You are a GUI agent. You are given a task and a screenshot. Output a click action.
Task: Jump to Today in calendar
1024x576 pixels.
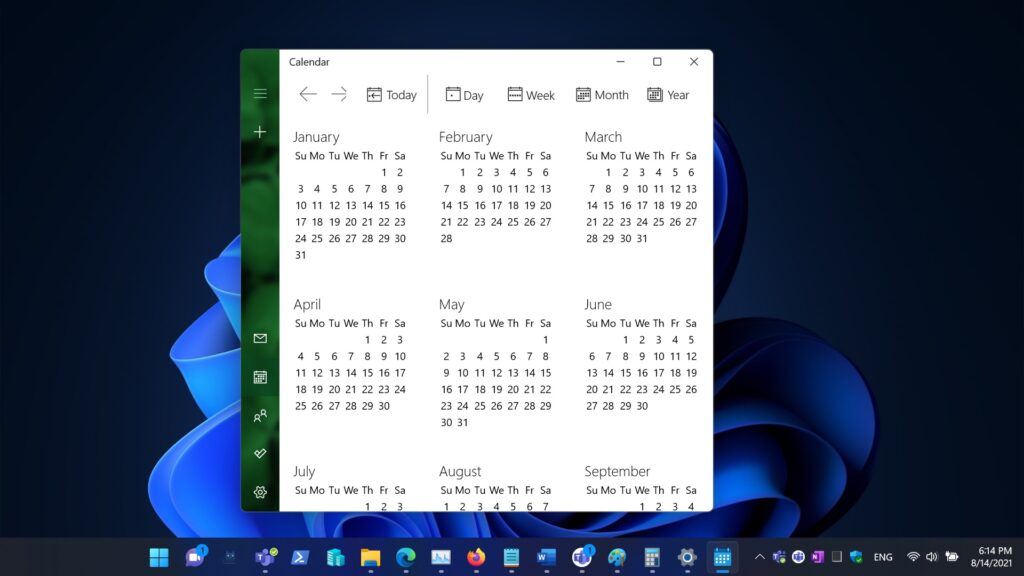391,95
